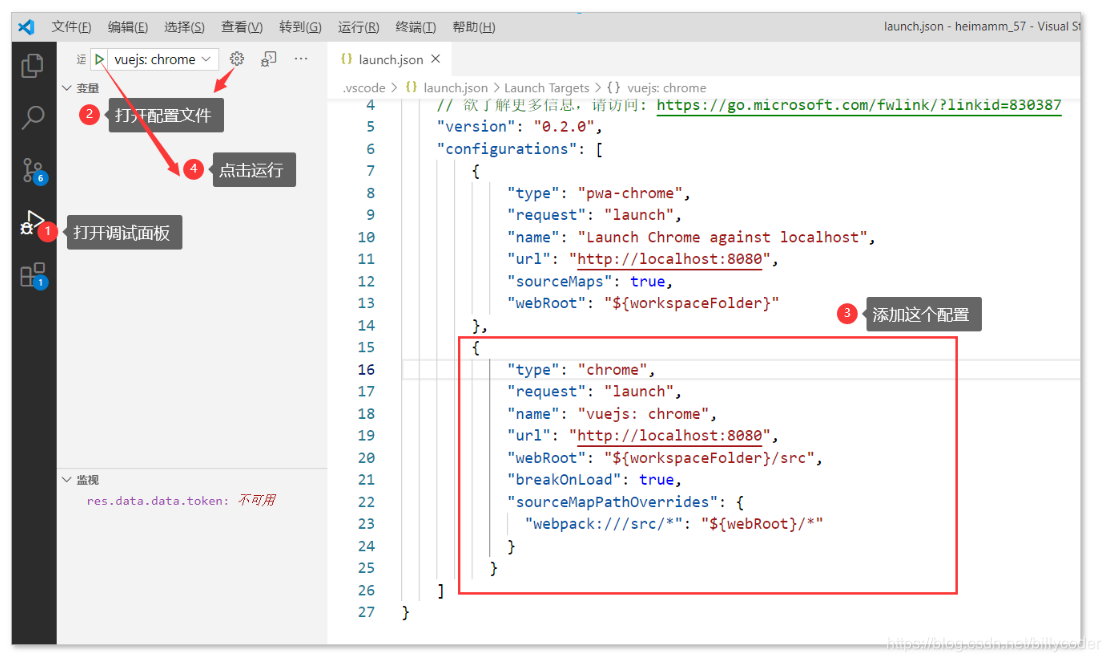Open localhost:8080 link on line 19
This screenshot has height=662, width=1111.
click(x=670, y=436)
